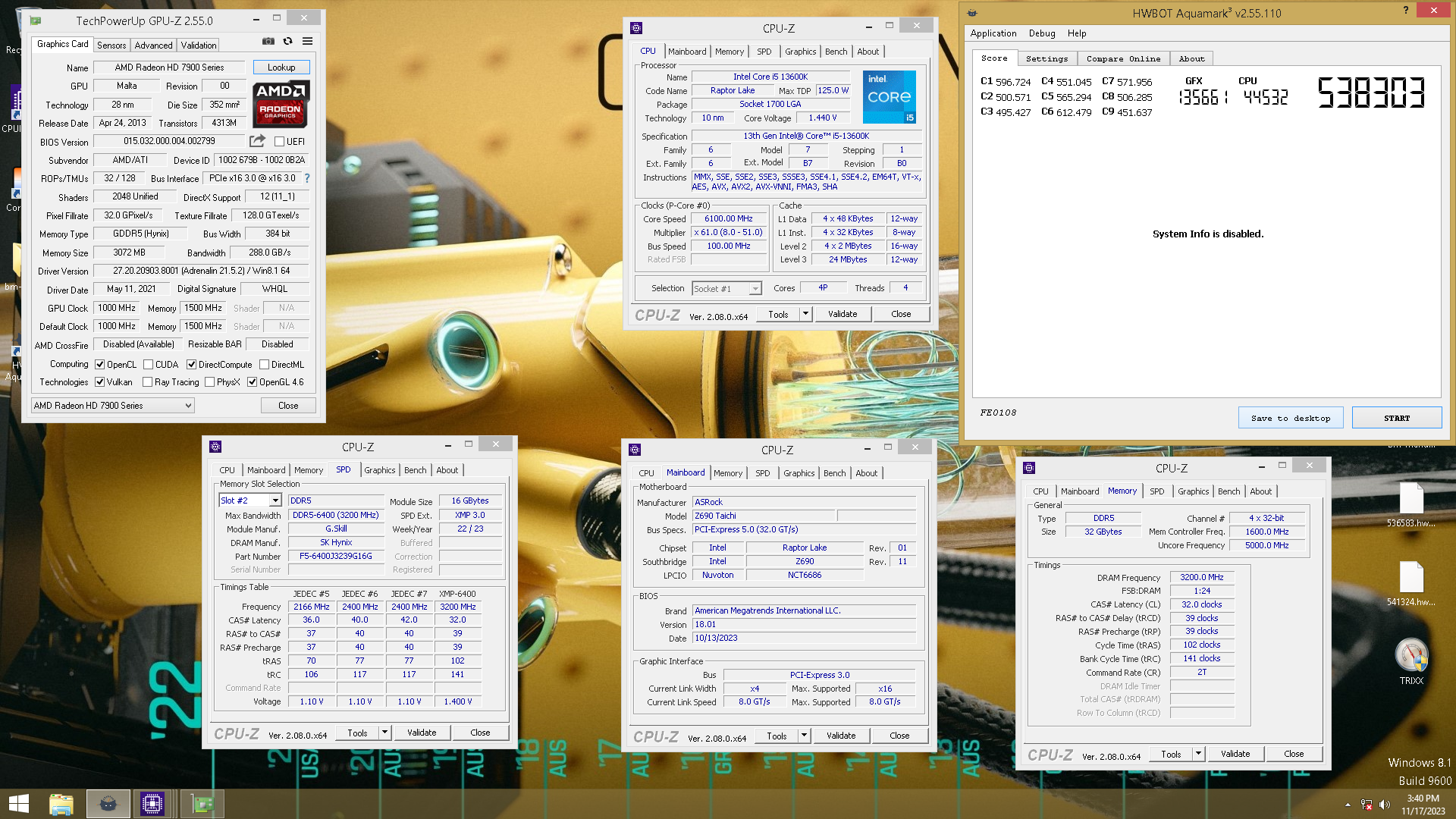
Task: Open the GPU-Z hamburger menu icon
Action: click(307, 41)
